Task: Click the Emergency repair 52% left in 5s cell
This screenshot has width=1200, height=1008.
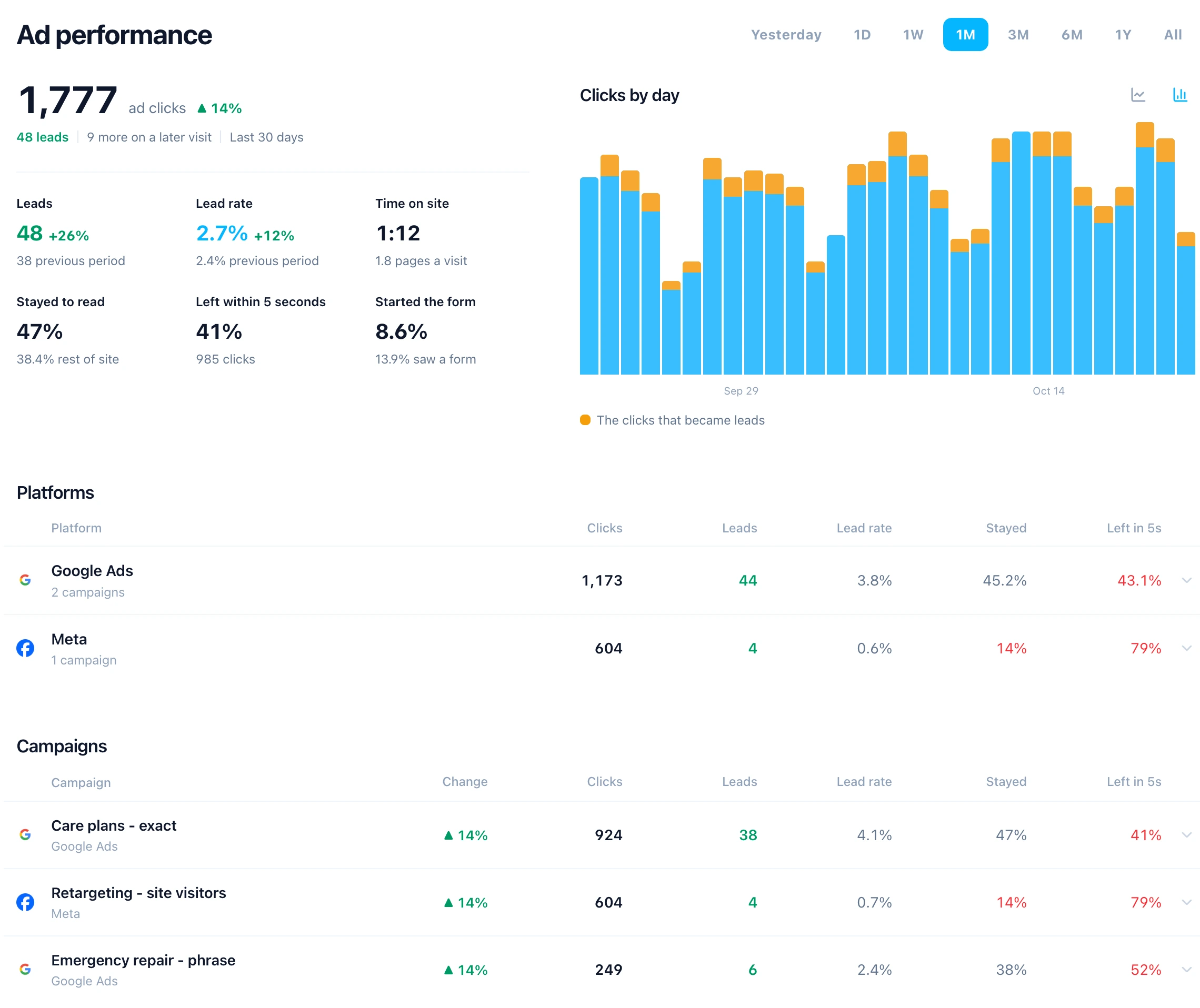Action: (x=1146, y=970)
